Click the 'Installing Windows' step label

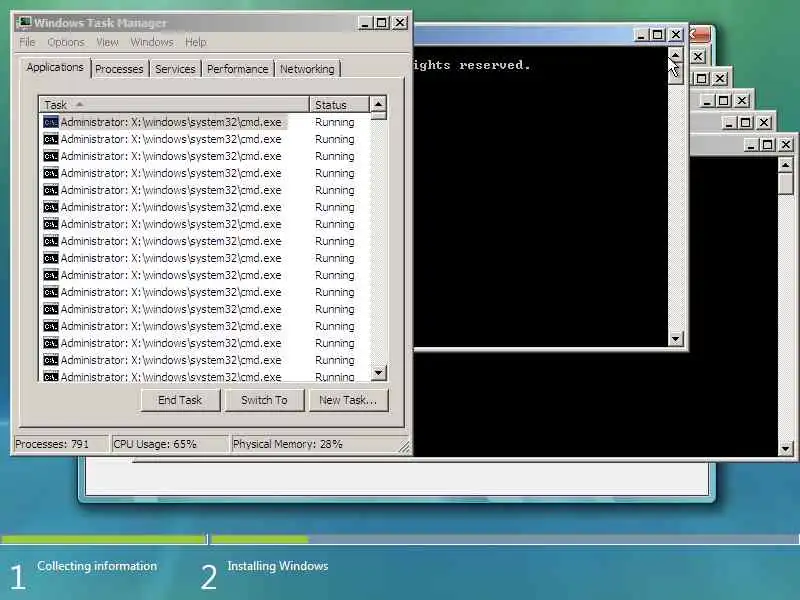(278, 566)
